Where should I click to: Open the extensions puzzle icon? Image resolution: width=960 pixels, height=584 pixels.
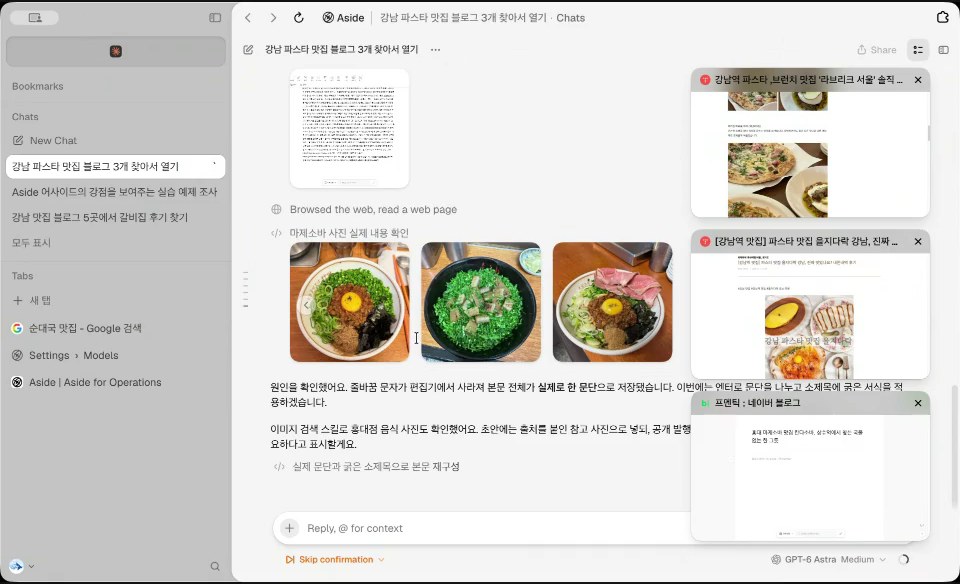click(x=943, y=18)
